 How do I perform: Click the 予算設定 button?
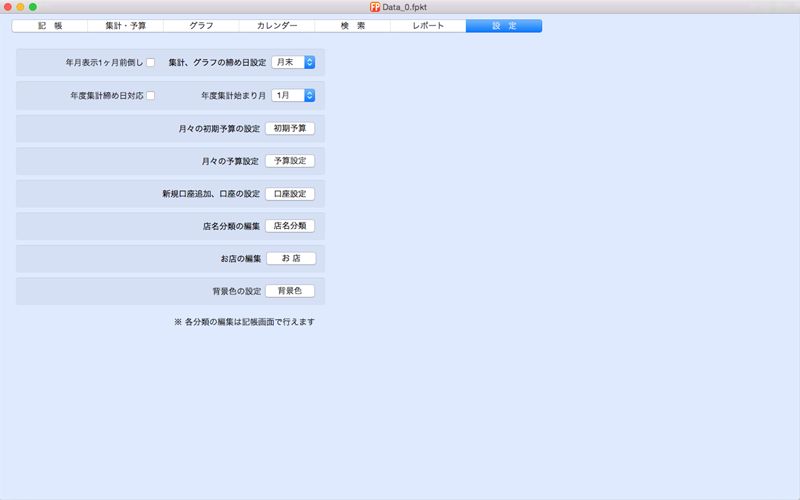coord(290,161)
